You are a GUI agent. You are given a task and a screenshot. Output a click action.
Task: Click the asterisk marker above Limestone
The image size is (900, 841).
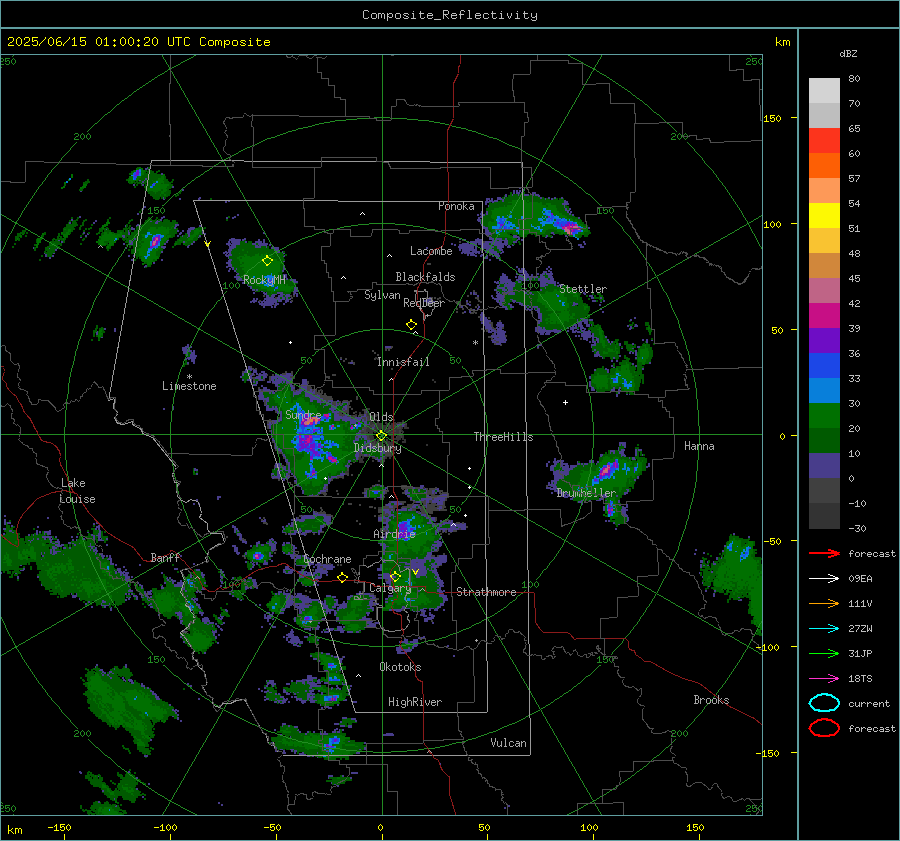tap(189, 377)
